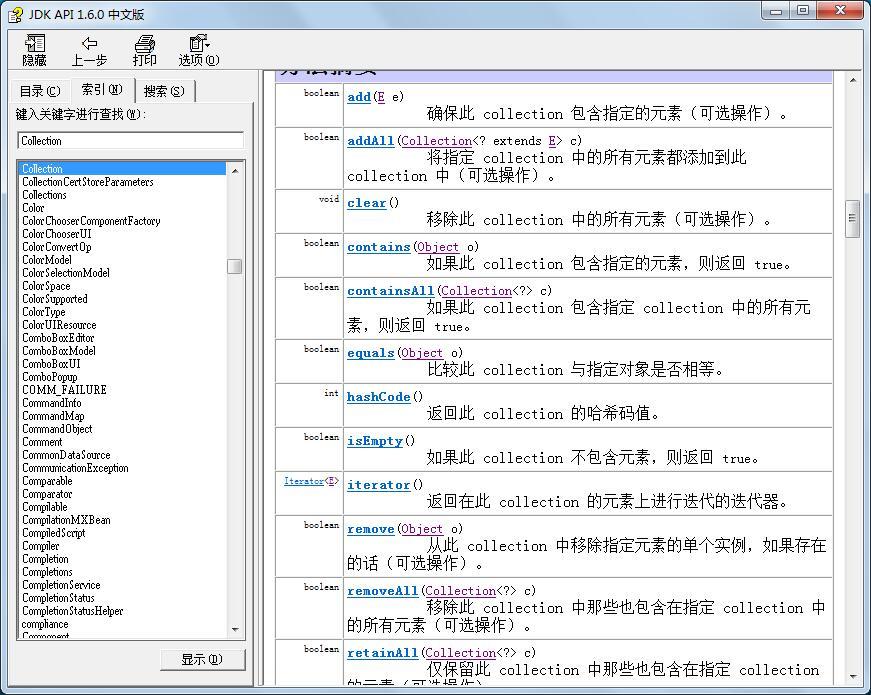This screenshot has width=871, height=695.
Task: Click the help file icon in the title bar
Action: 15,14
